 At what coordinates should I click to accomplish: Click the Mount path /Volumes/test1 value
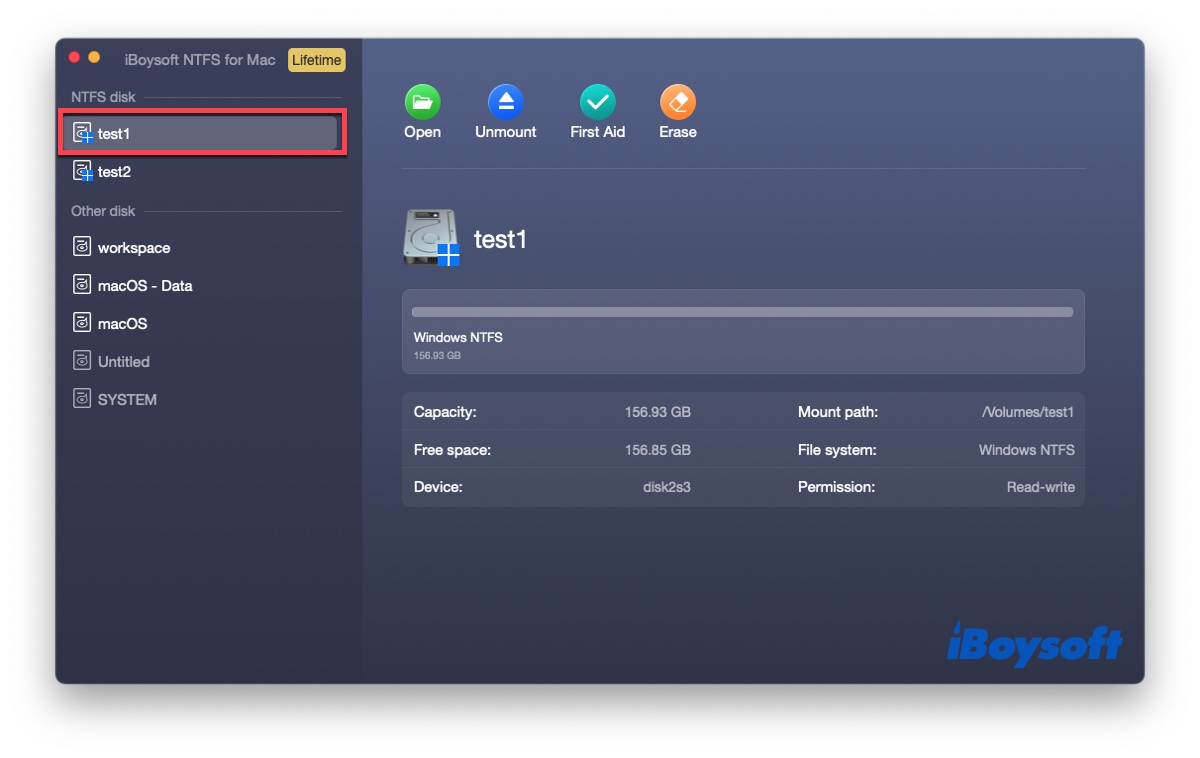point(1026,412)
